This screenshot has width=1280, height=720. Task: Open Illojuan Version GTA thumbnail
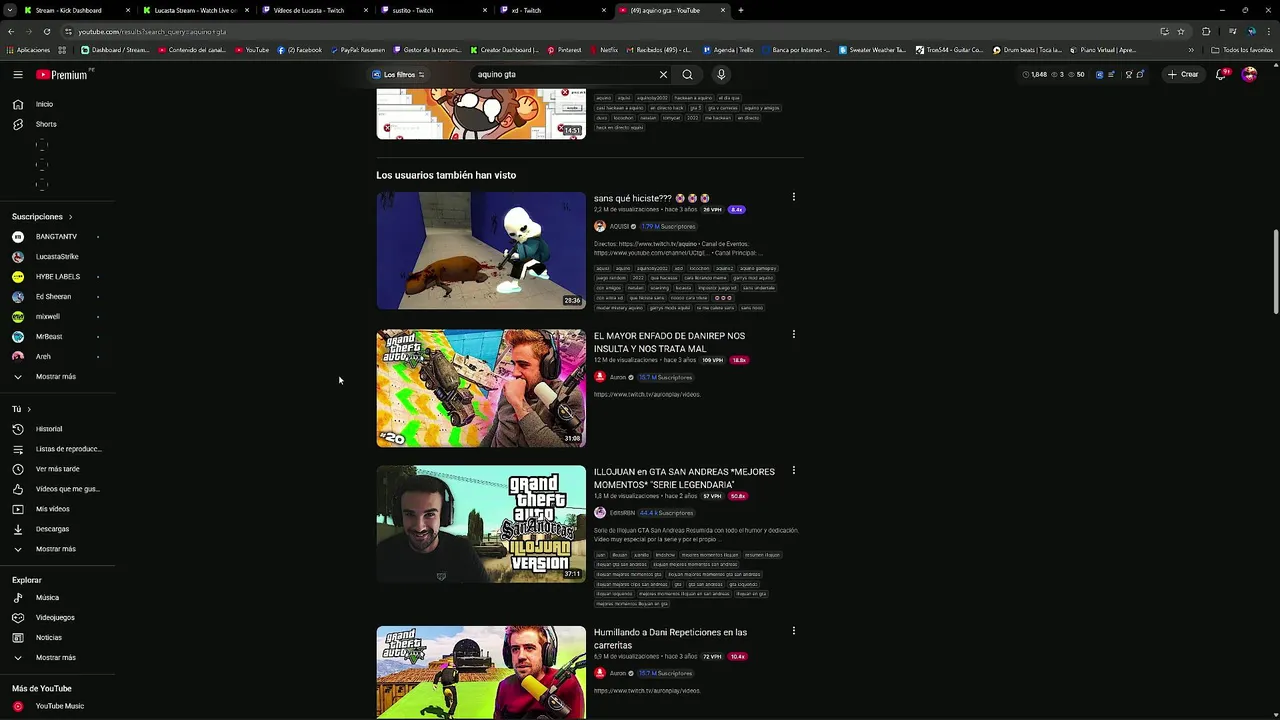[x=481, y=524]
